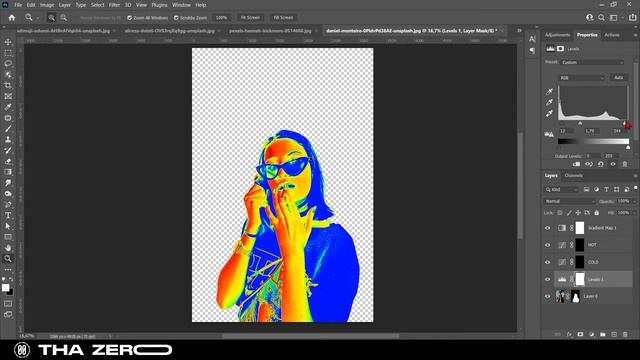Image resolution: width=640 pixels, height=360 pixels.
Task: Select the Gradient tool
Action: coord(8,172)
